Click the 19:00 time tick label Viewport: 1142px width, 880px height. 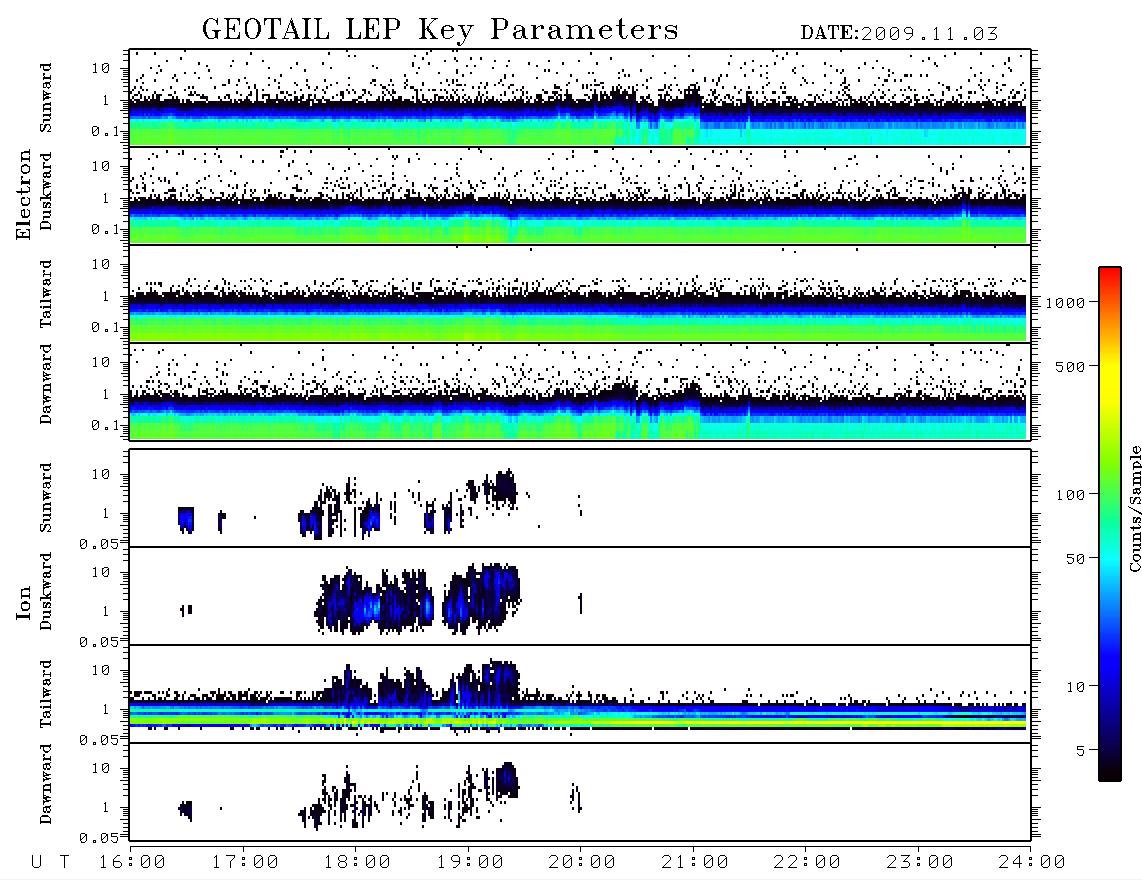(x=470, y=863)
